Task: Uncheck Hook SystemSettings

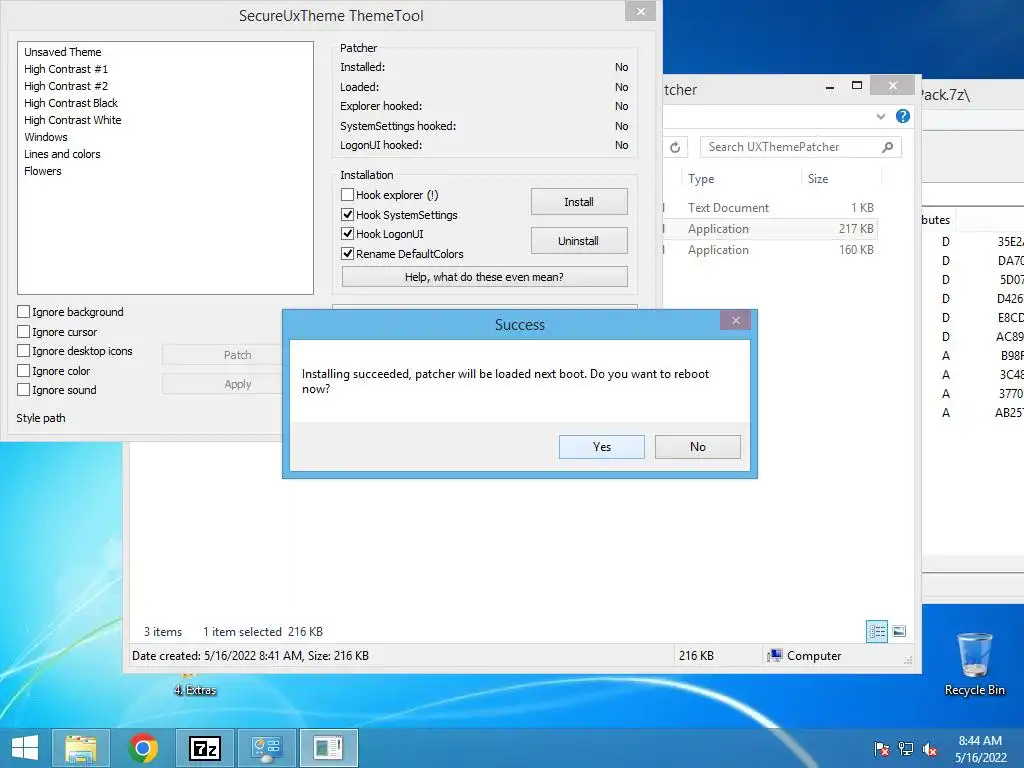Action: pos(347,214)
